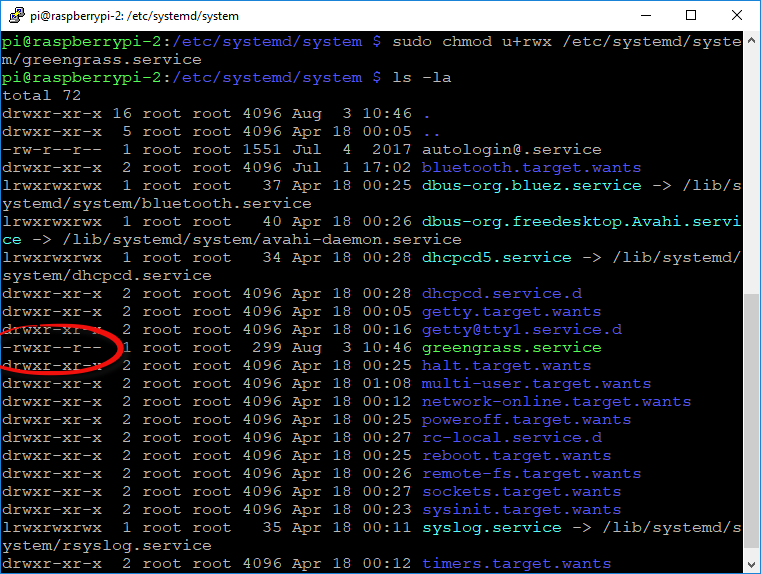The width and height of the screenshot is (761, 574).
Task: Click the scrollbar up arrow
Action: click(x=751, y=41)
